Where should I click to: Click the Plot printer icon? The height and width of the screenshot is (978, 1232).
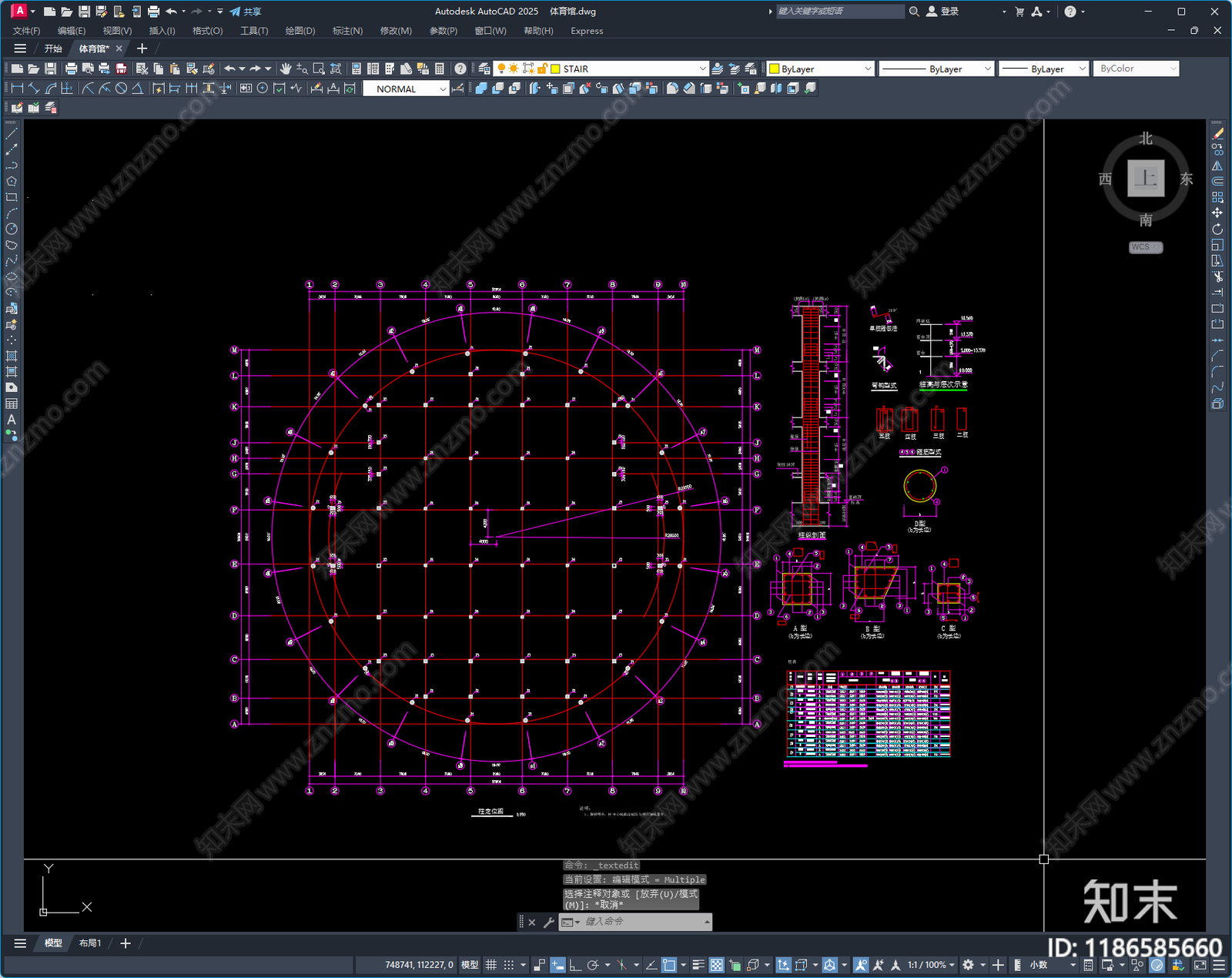point(72,69)
